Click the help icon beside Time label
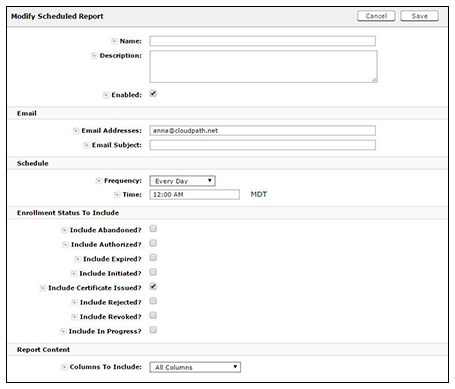The image size is (455, 389). pos(117,195)
